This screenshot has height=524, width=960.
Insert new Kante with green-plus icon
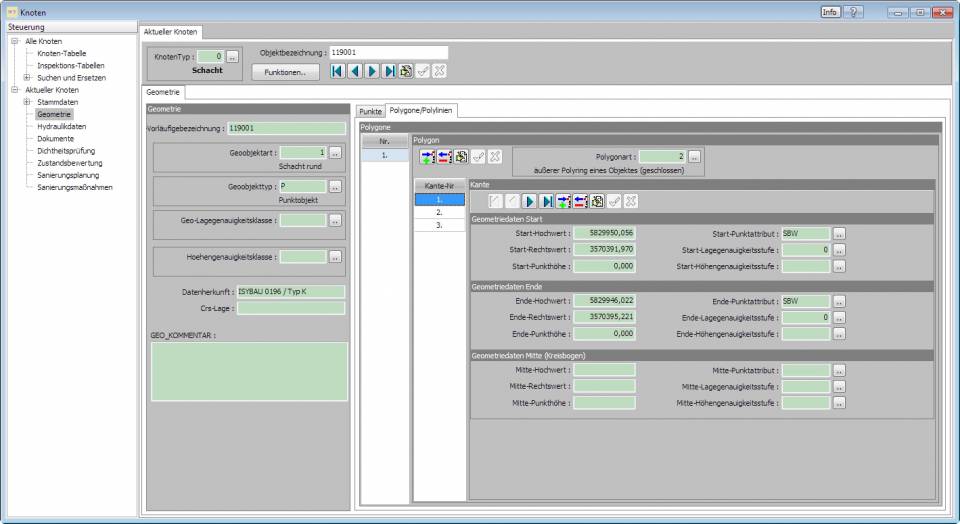pos(563,201)
